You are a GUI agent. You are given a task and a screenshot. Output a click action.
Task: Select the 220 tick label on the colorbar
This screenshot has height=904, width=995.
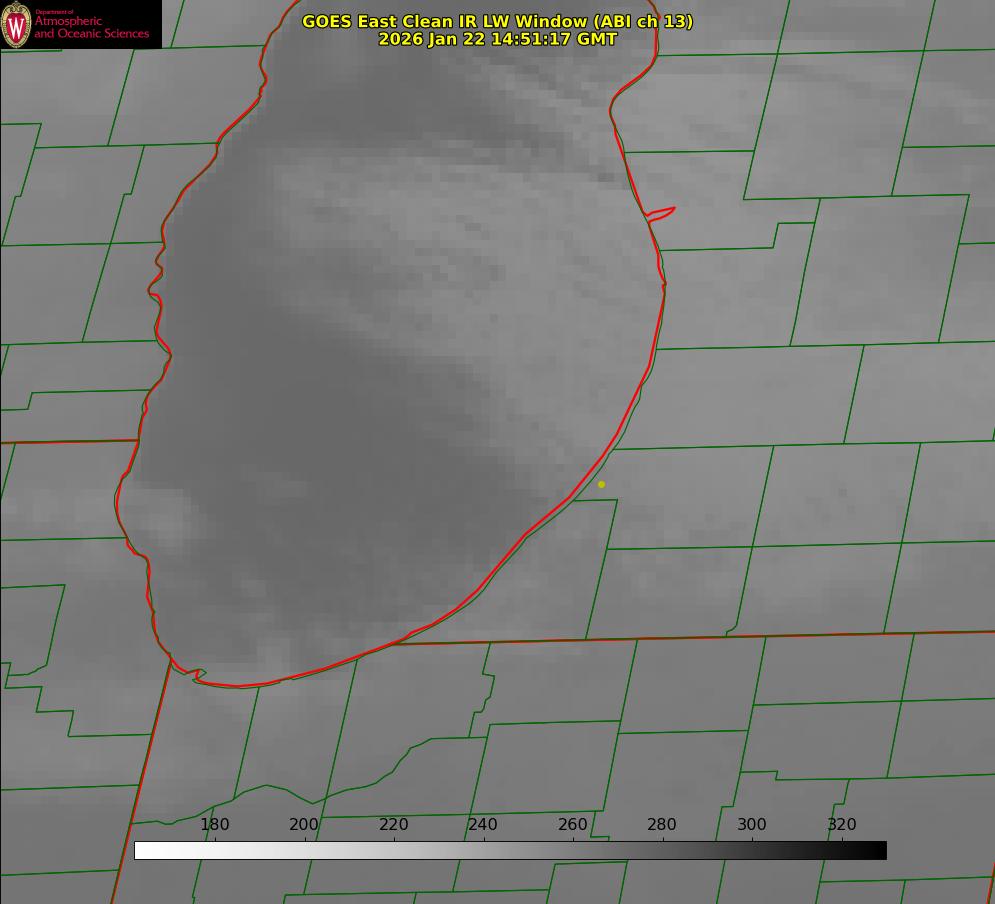394,824
